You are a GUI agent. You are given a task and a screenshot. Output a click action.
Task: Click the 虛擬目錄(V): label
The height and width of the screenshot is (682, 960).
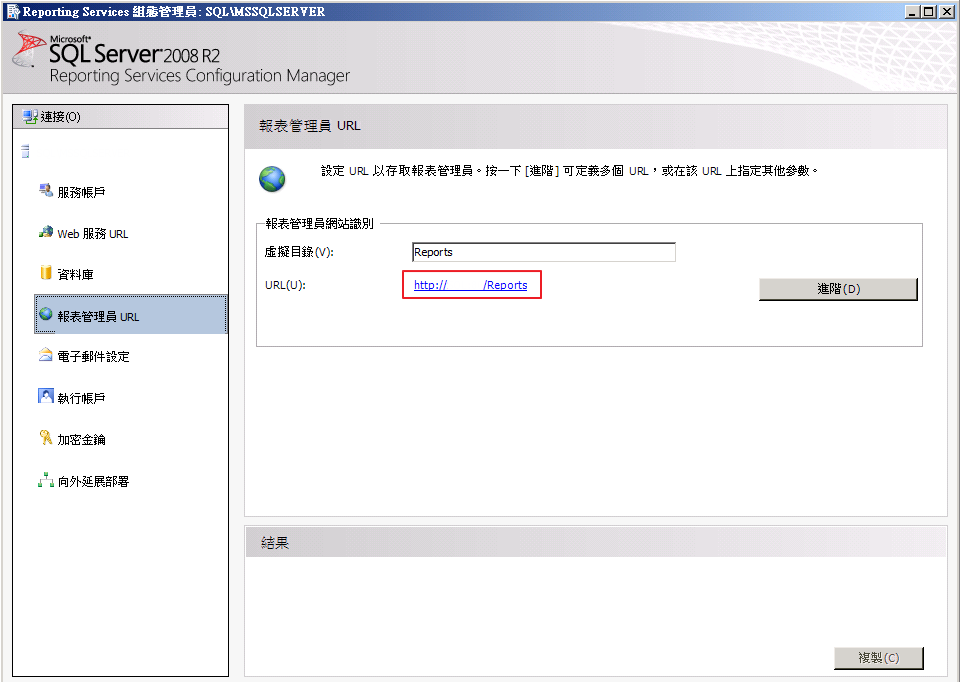299,252
